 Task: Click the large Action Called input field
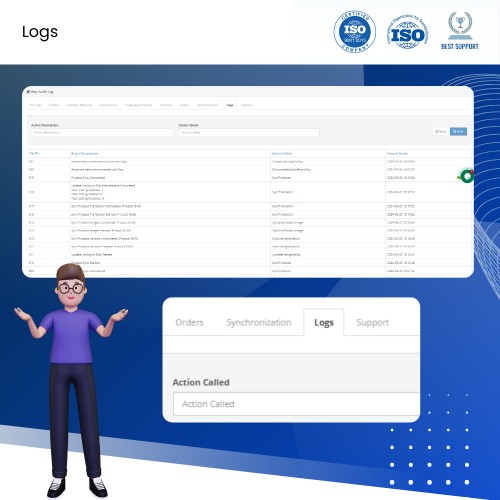[x=296, y=404]
